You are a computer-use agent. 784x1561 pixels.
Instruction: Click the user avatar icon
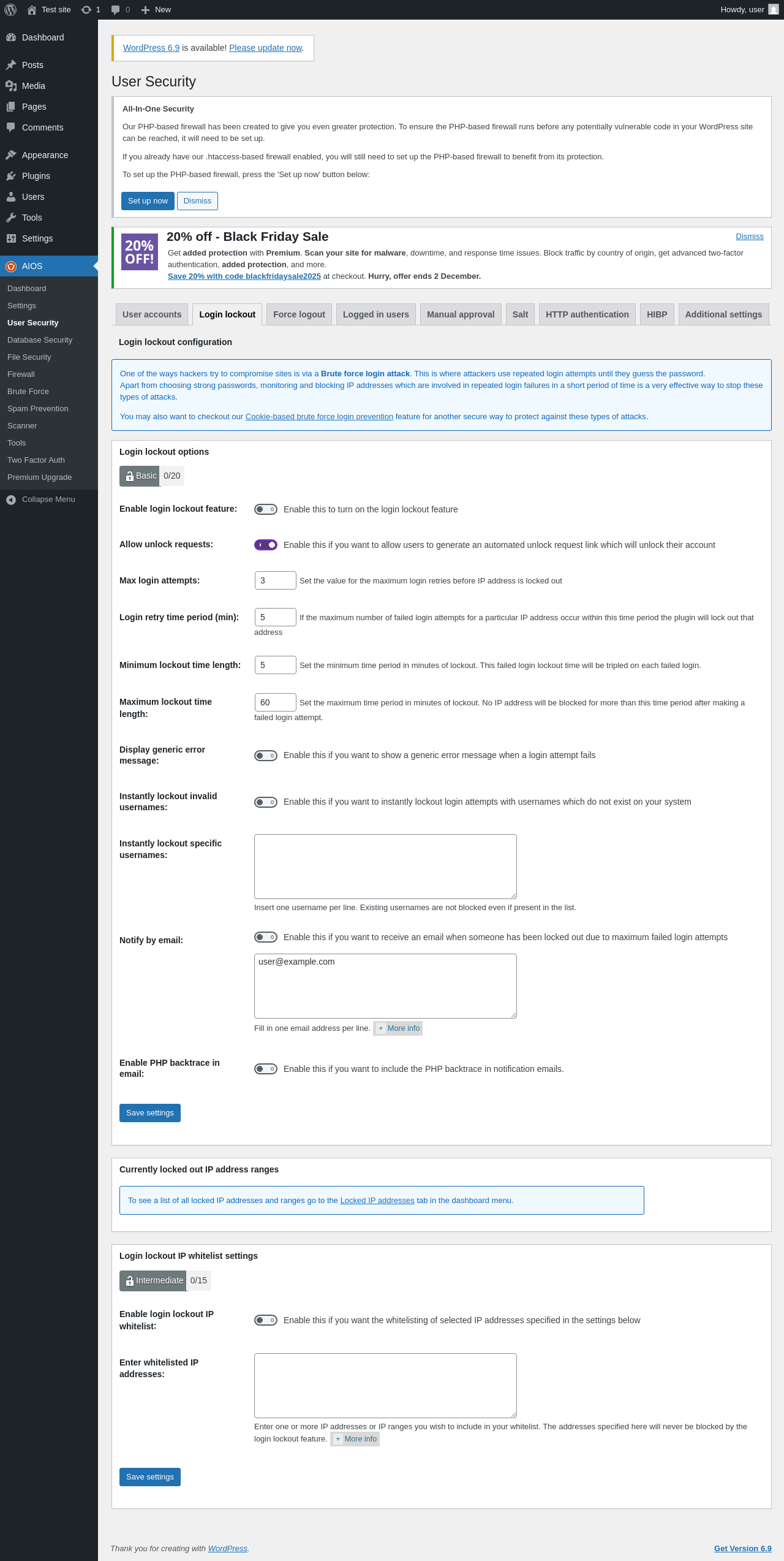(774, 10)
